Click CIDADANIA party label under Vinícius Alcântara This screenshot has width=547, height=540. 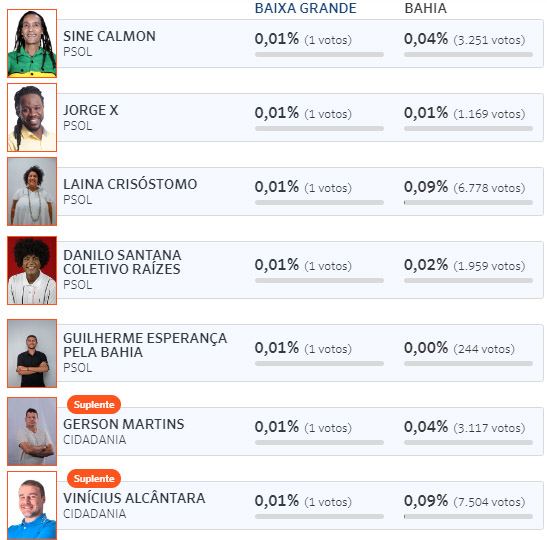95,513
